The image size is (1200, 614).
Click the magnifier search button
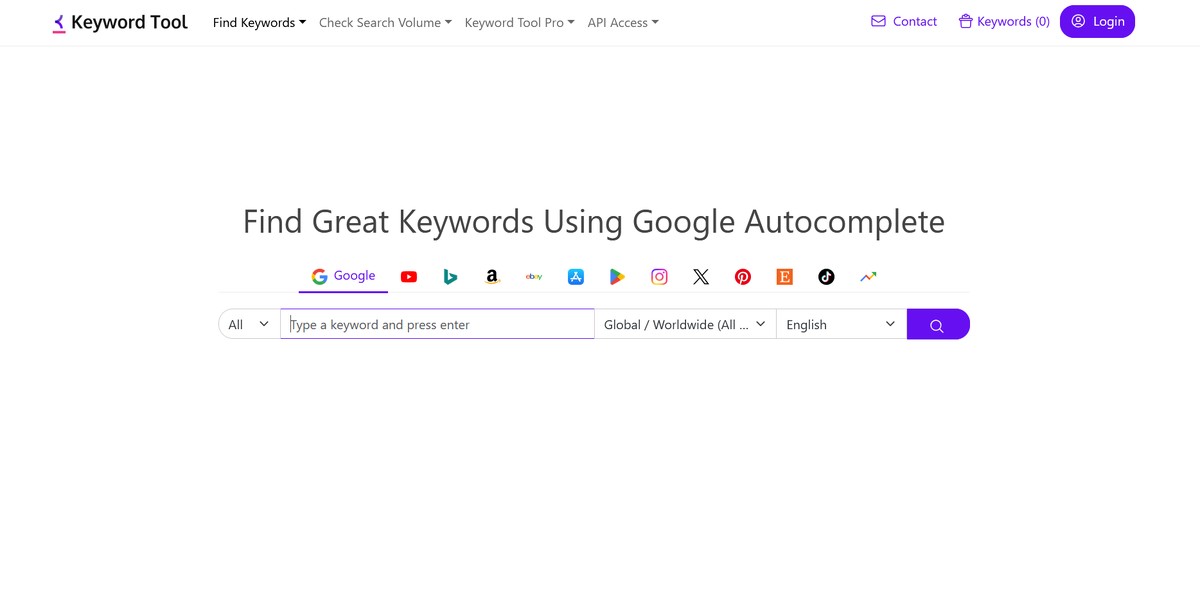(938, 324)
